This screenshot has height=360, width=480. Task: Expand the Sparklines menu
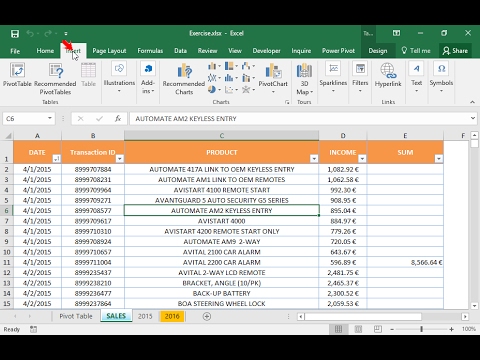(x=333, y=77)
